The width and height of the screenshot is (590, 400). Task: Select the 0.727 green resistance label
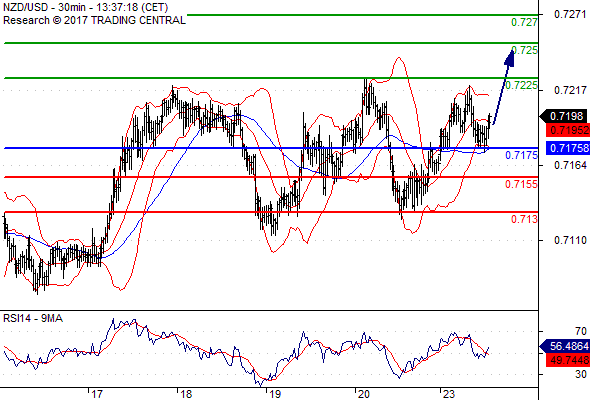click(524, 22)
